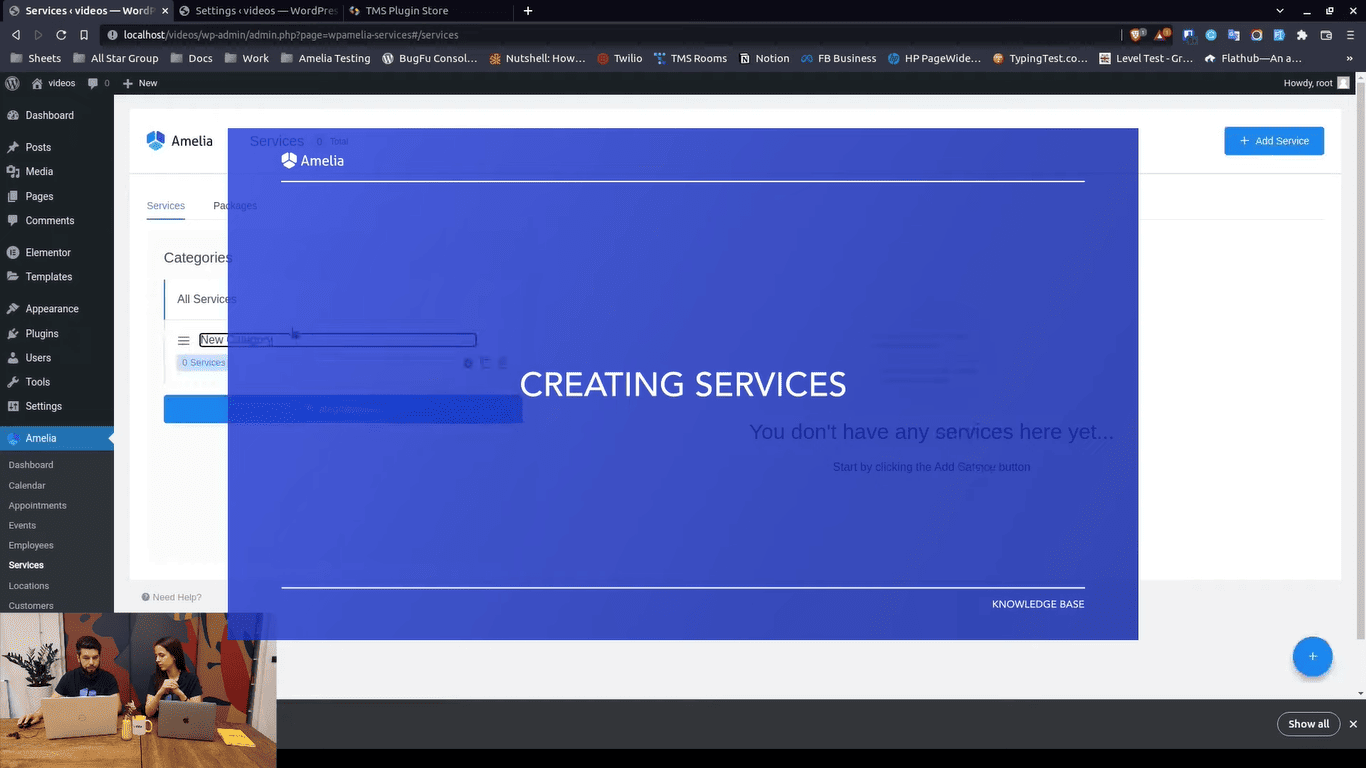This screenshot has height=768, width=1366.
Task: Open the FB Business bookmark
Action: 838,58
